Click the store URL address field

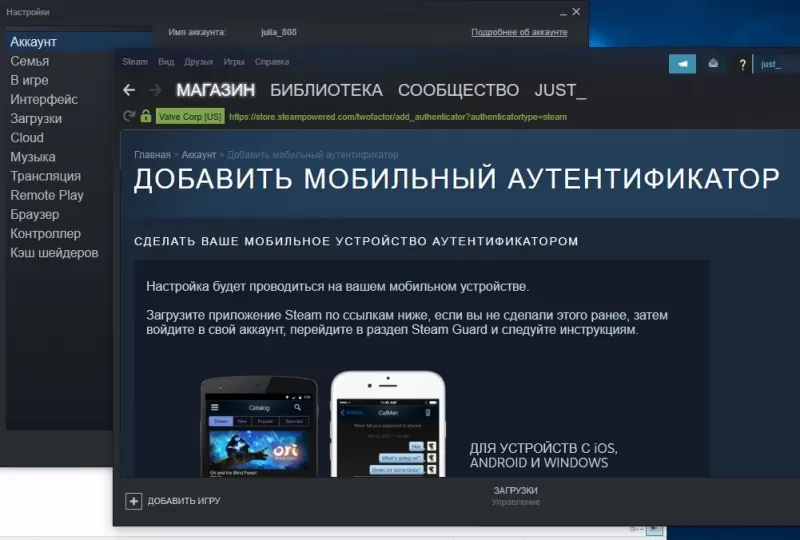coord(398,117)
